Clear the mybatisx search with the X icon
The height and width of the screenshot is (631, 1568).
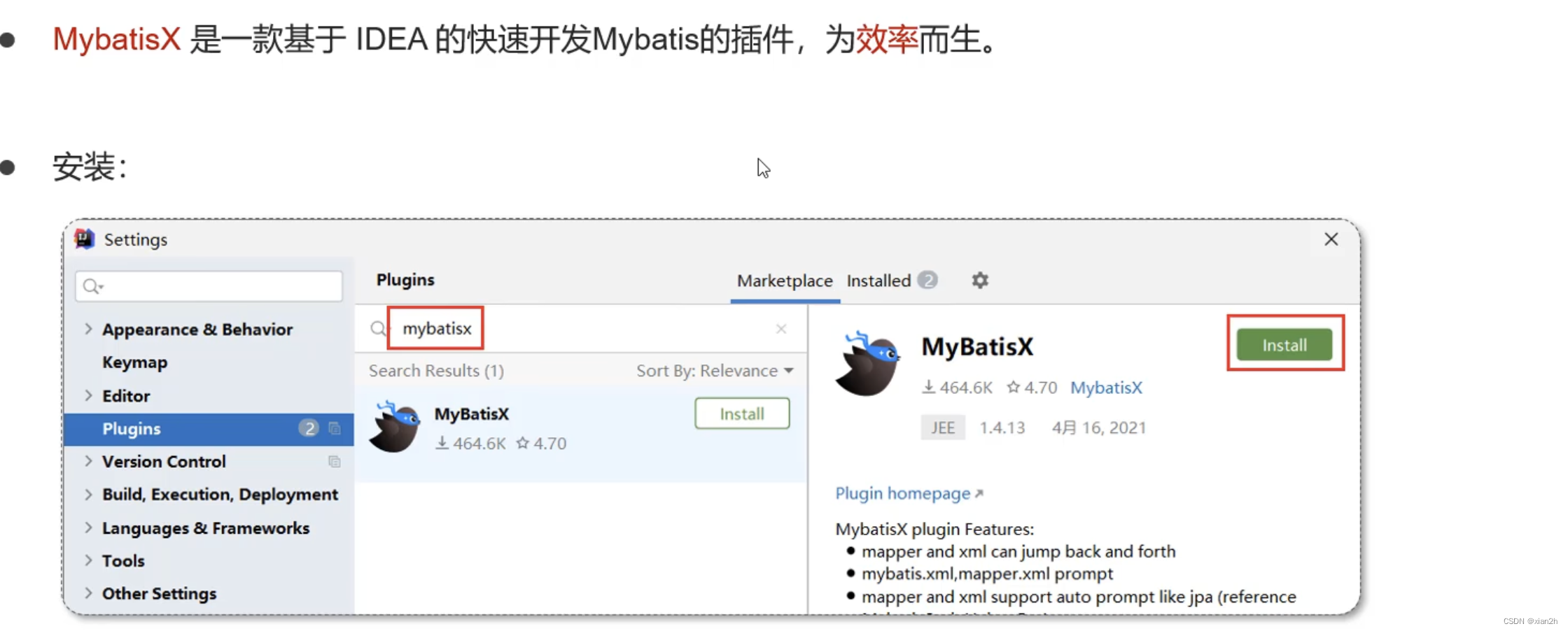781,329
